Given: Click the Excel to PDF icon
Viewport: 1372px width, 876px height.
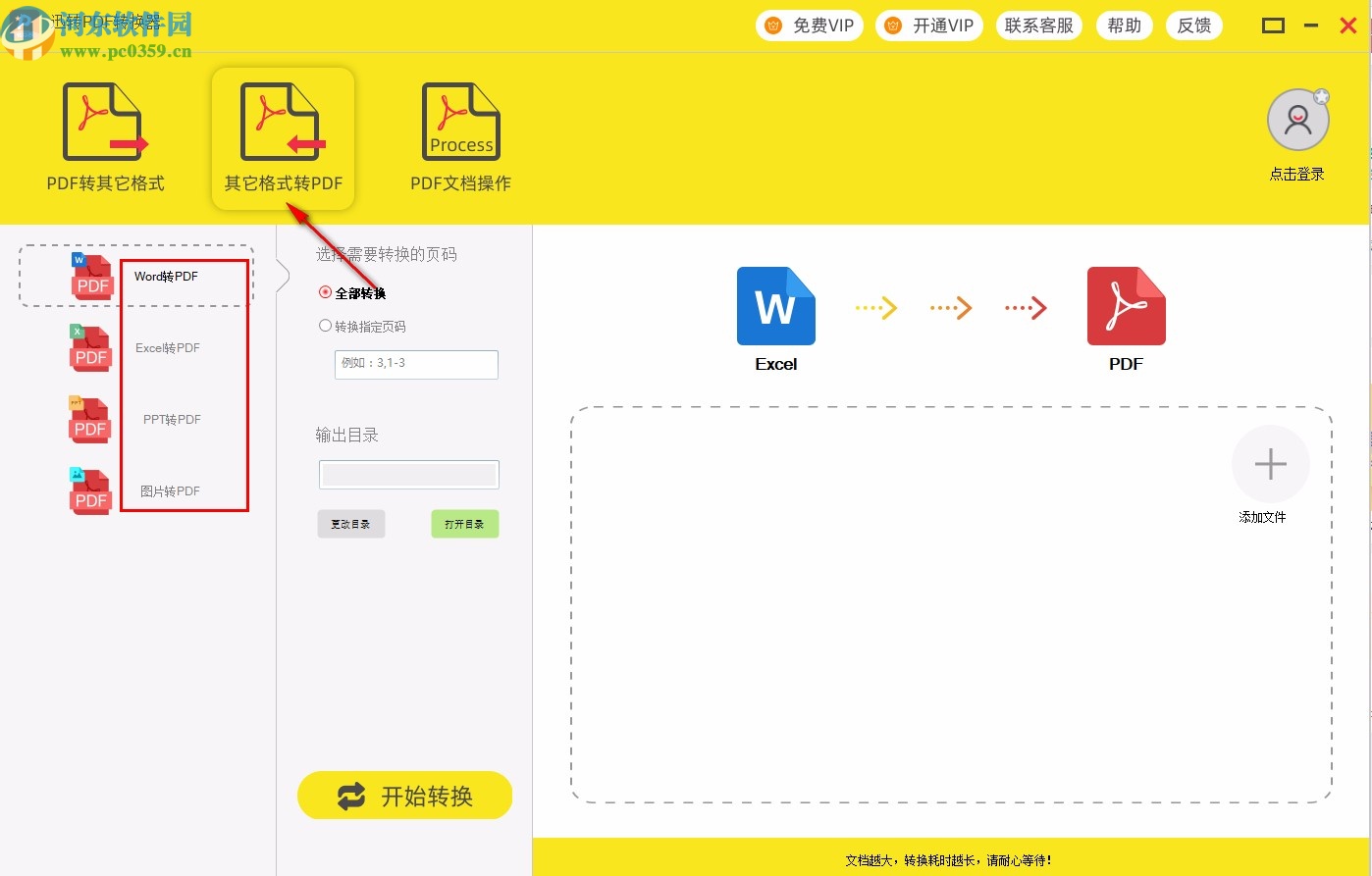Looking at the screenshot, I should [x=90, y=348].
